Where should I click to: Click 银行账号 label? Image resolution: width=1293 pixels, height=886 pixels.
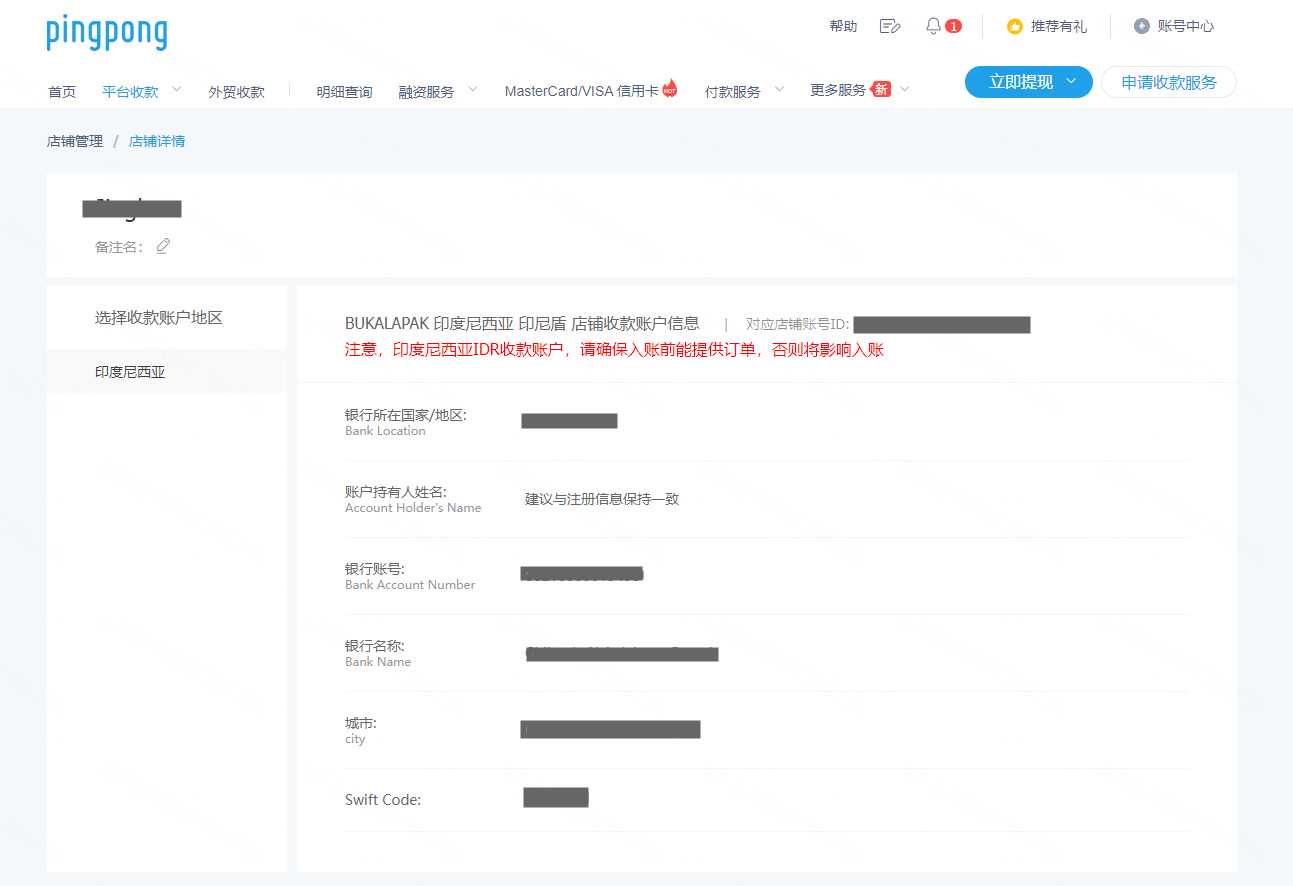tap(375, 569)
